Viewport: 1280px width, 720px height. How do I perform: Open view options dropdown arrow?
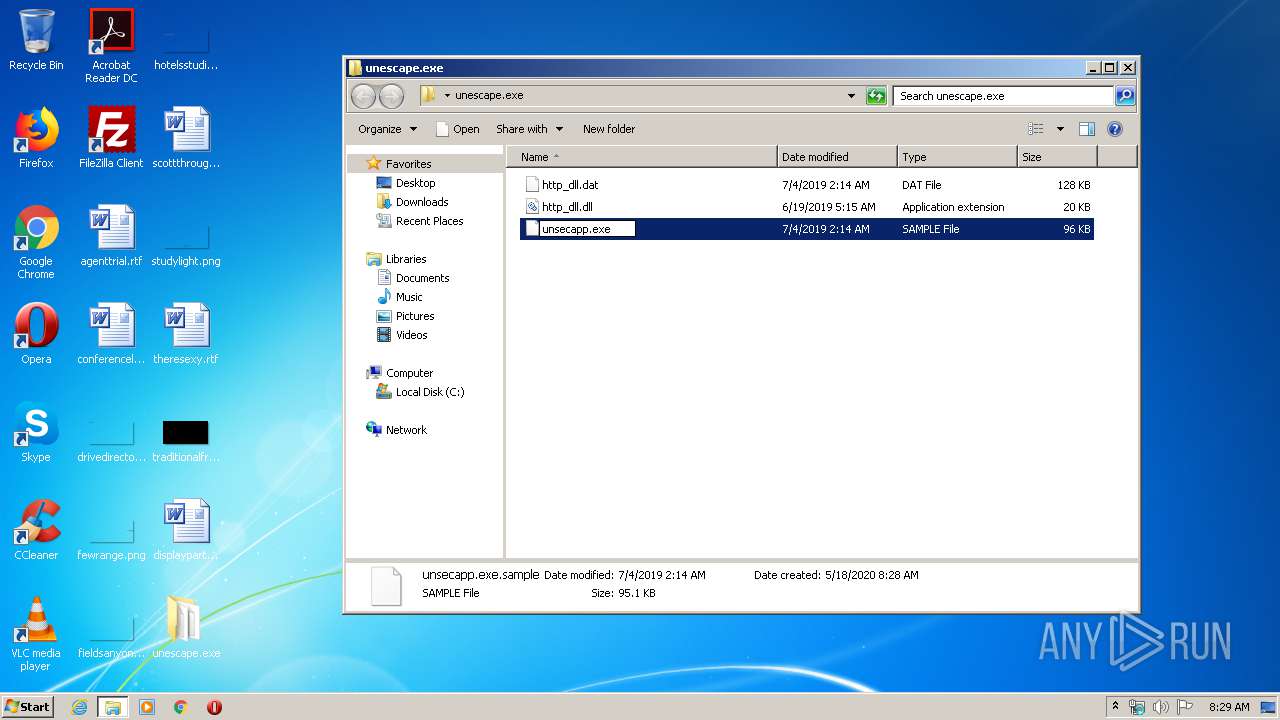(x=1060, y=129)
